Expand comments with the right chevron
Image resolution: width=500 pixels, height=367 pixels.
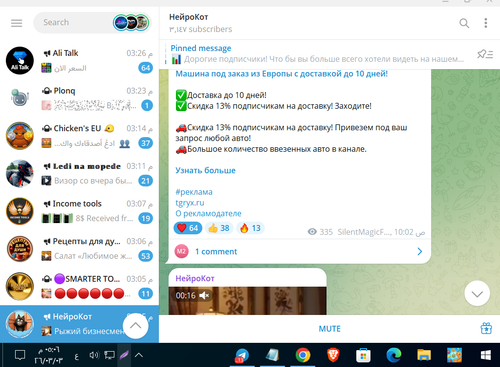[x=420, y=252]
